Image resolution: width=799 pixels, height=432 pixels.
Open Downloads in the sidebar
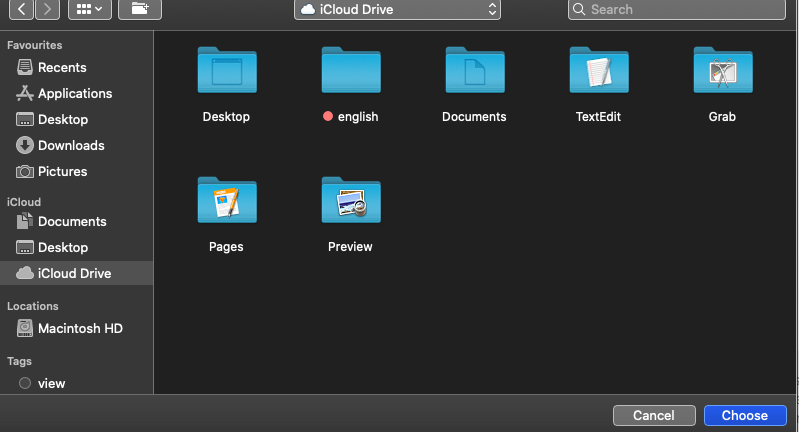pos(76,145)
